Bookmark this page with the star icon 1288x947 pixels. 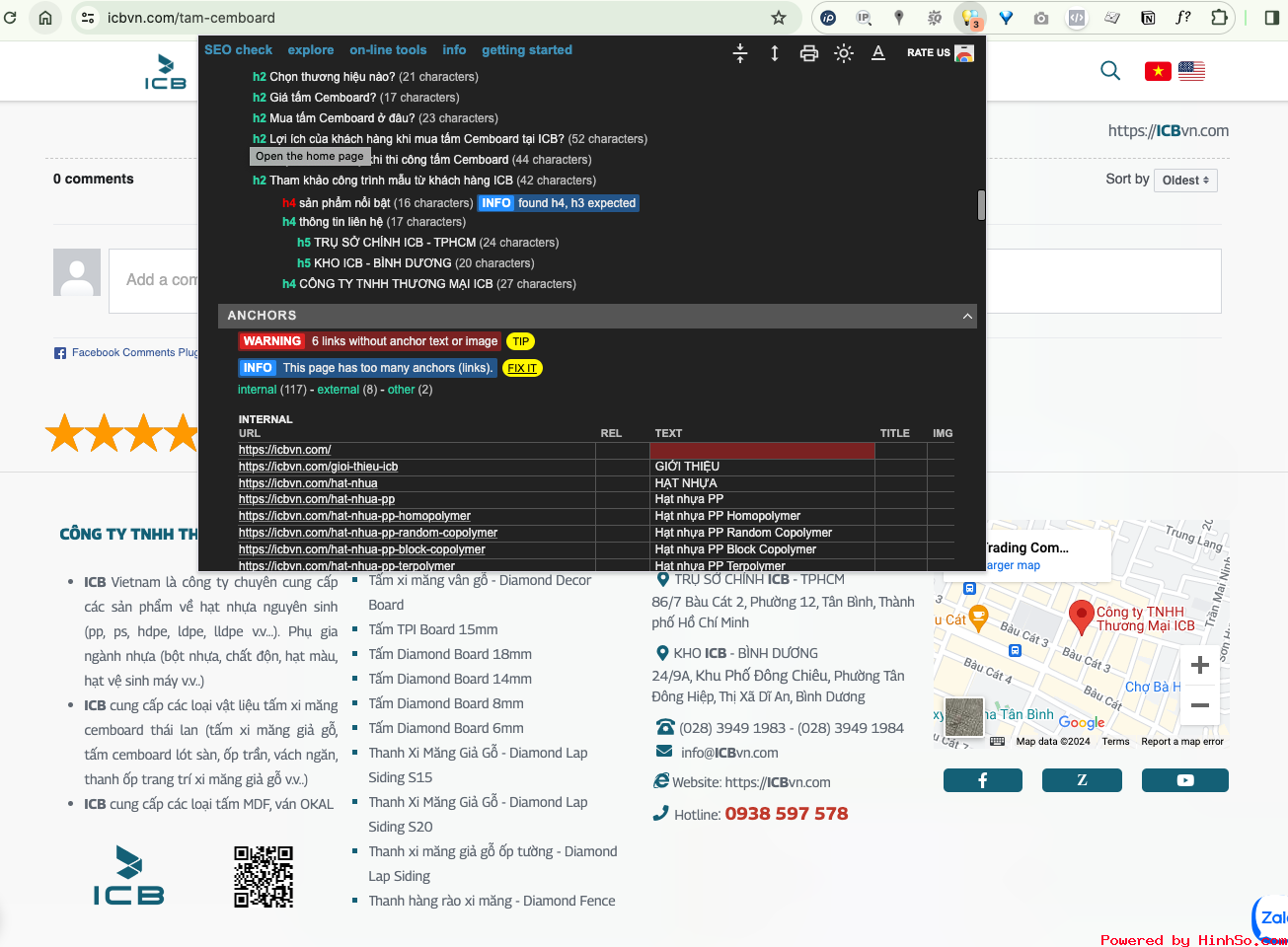tap(779, 18)
